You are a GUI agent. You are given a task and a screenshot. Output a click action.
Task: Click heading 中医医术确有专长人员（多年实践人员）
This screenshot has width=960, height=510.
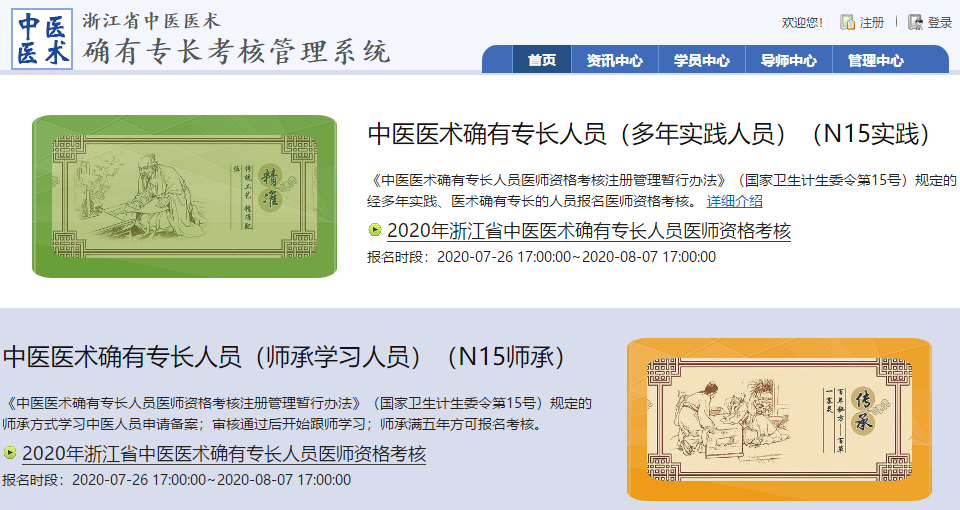[577, 134]
